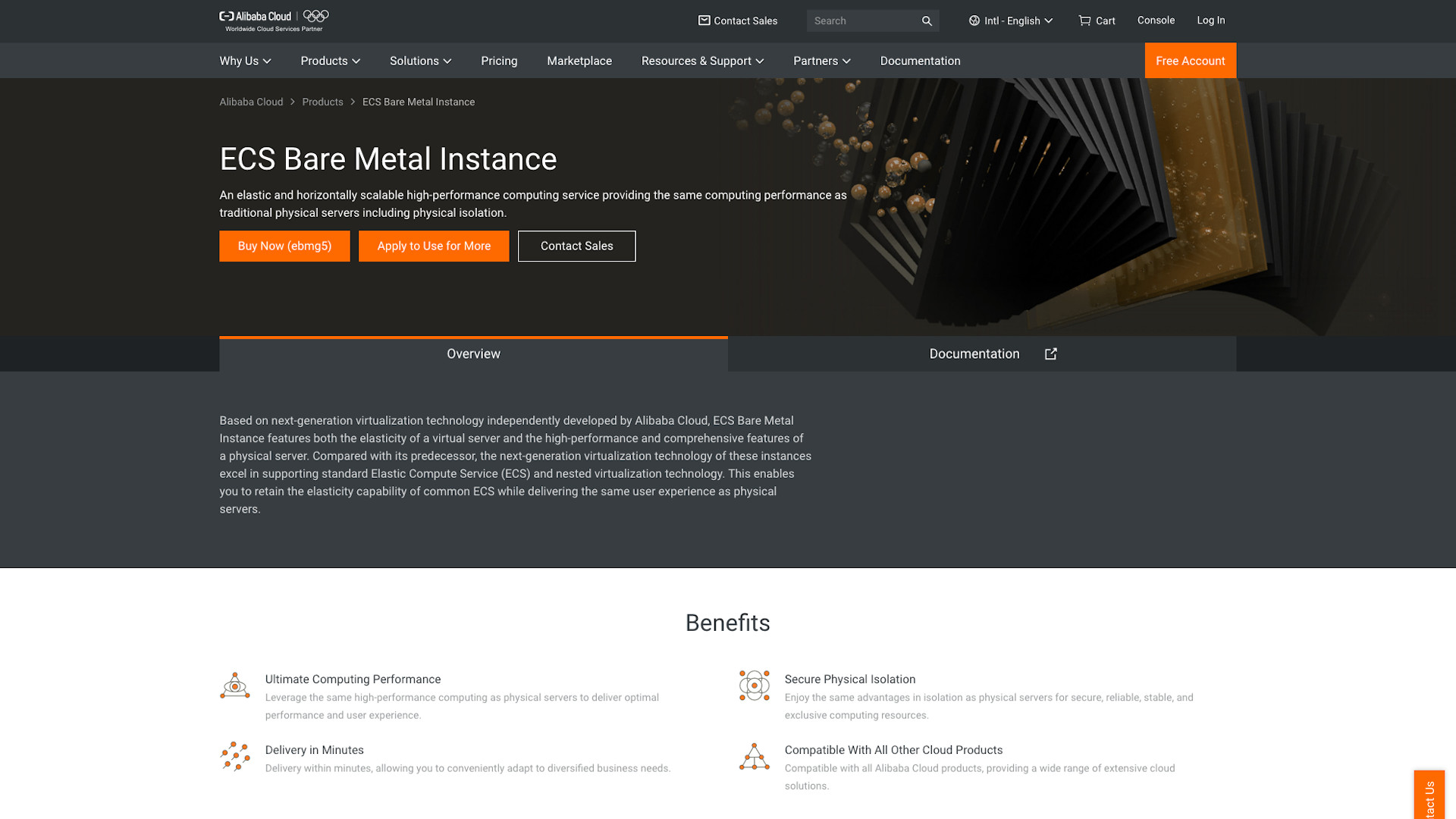Expand the Products dropdown menu
The height and width of the screenshot is (819, 1456).
click(330, 60)
